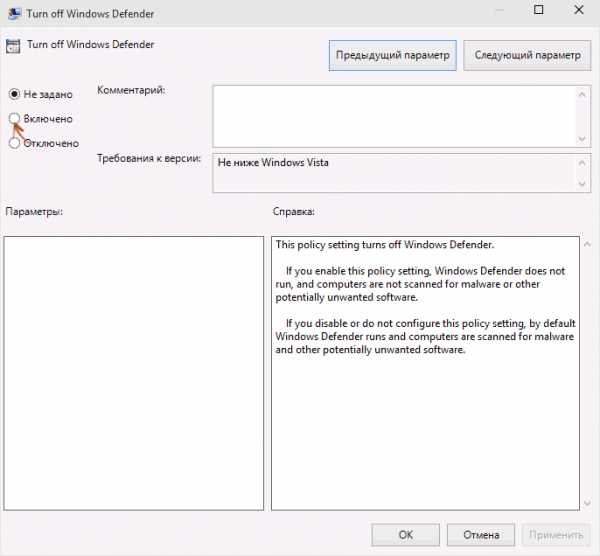The height and width of the screenshot is (556, 600).
Task: Confirm with the OK button
Action: tap(406, 535)
